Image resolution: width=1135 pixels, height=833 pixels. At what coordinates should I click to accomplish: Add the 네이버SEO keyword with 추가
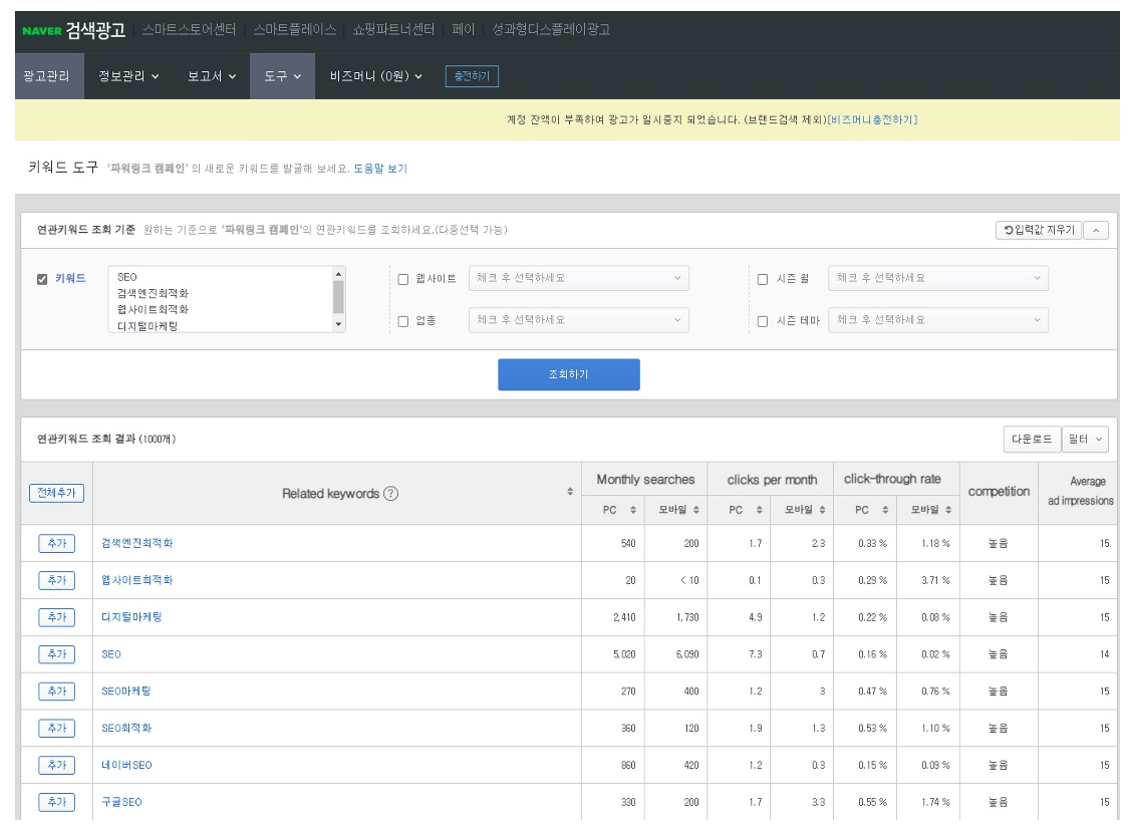(56, 765)
